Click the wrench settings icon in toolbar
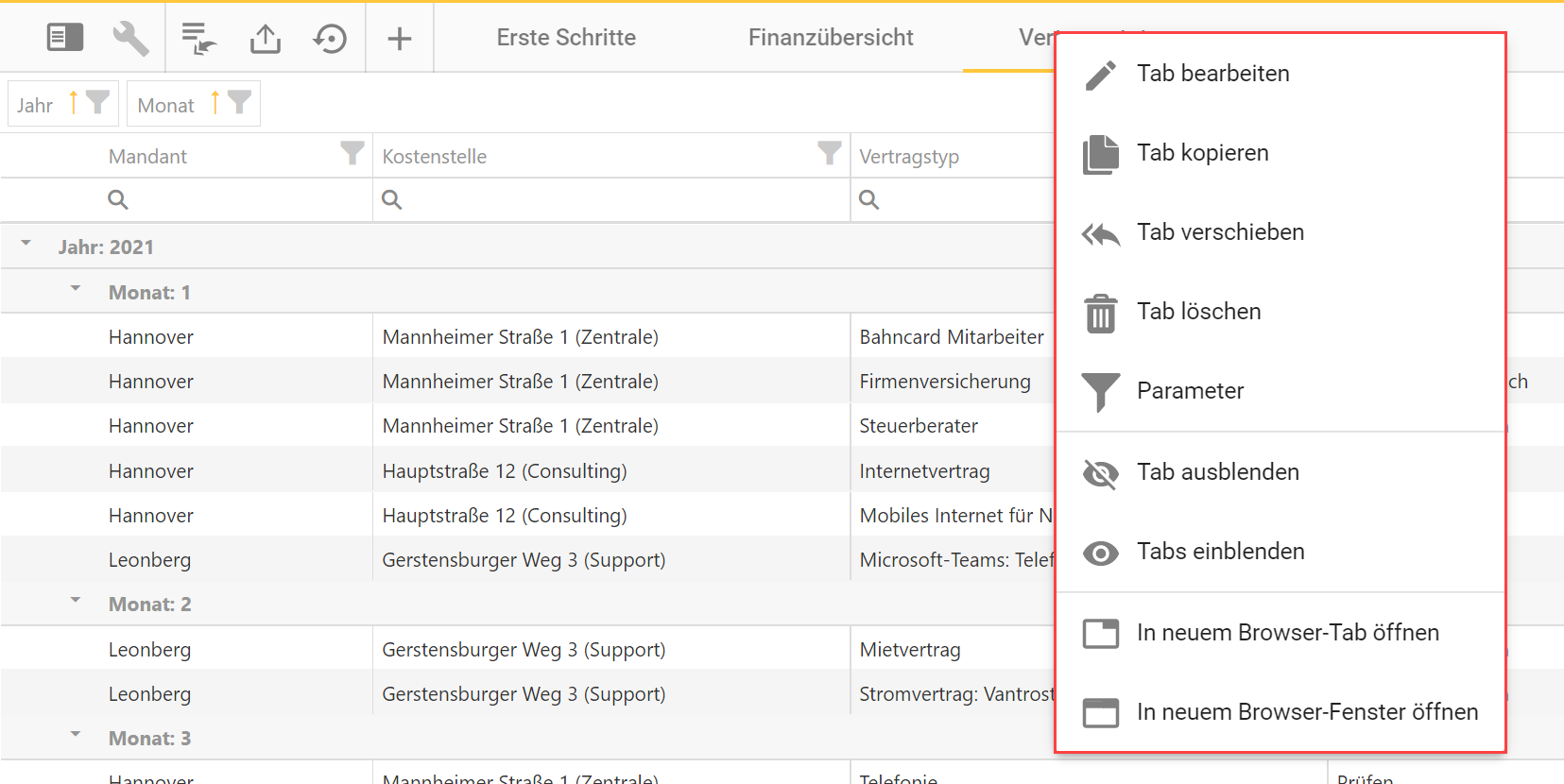The height and width of the screenshot is (784, 1564). (130, 39)
